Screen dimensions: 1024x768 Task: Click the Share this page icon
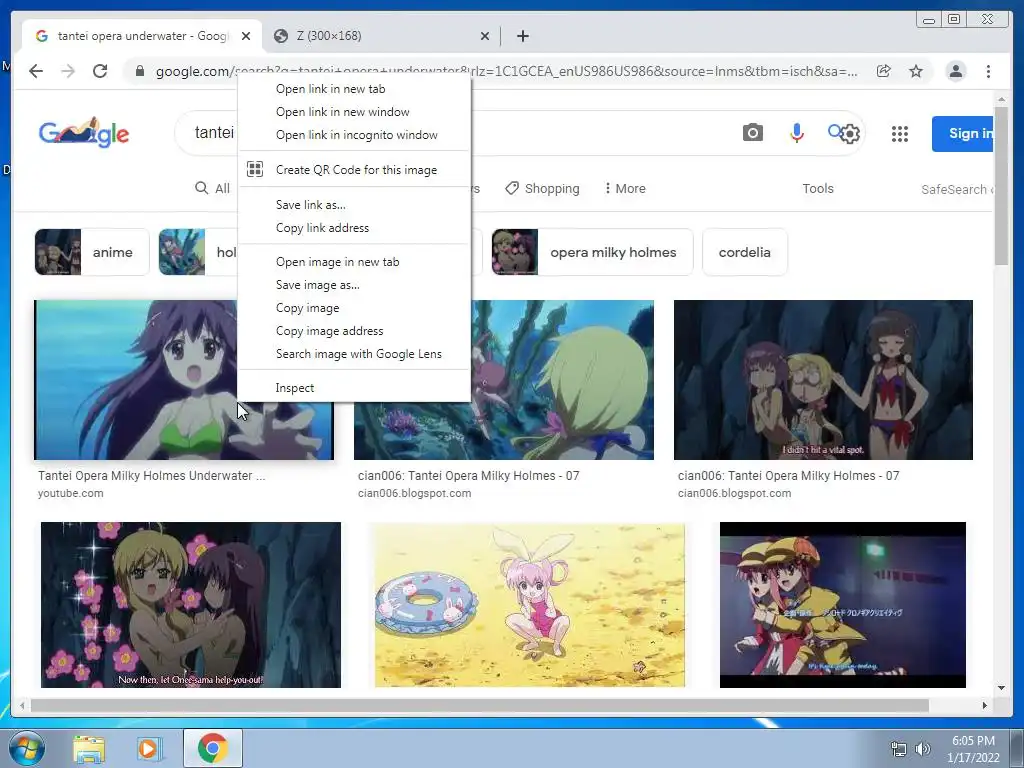point(884,71)
